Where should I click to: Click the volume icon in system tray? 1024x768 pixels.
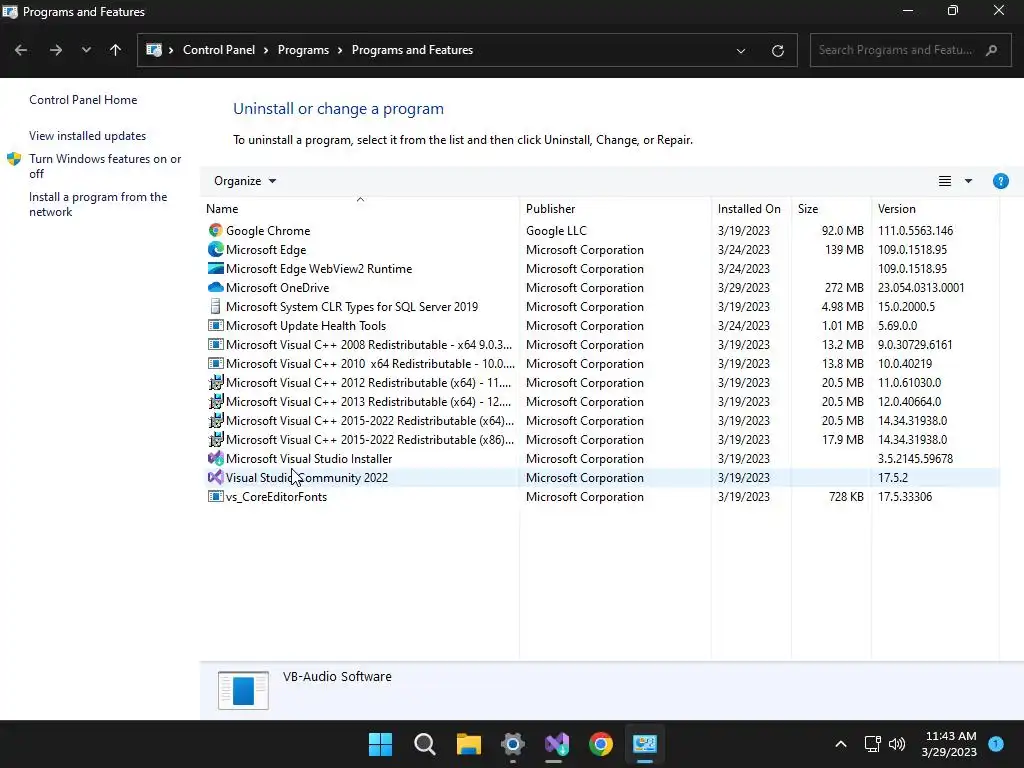[x=897, y=744]
